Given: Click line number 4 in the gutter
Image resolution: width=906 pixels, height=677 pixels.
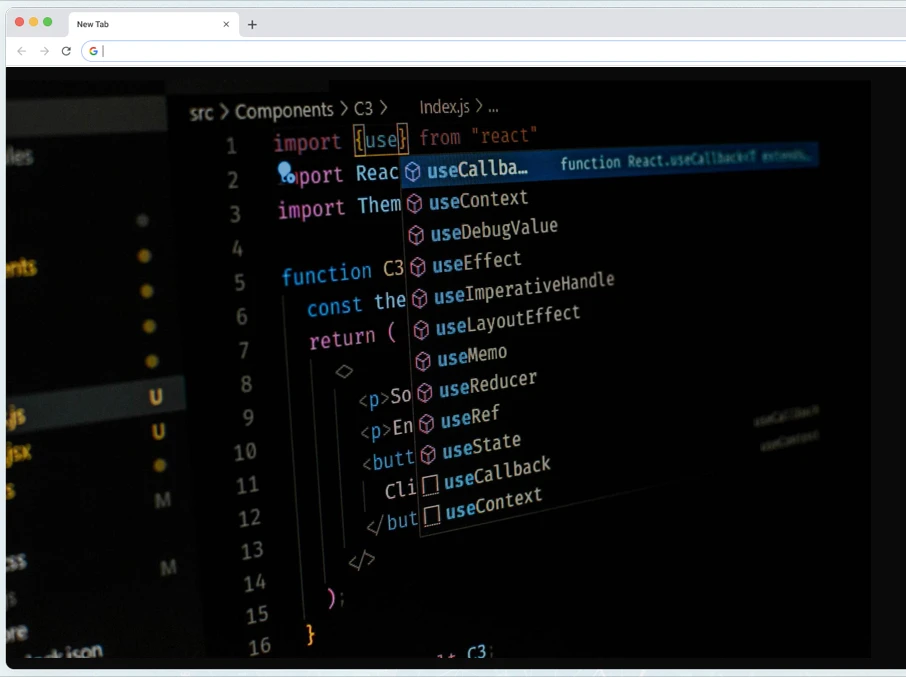Looking at the screenshot, I should point(237,248).
